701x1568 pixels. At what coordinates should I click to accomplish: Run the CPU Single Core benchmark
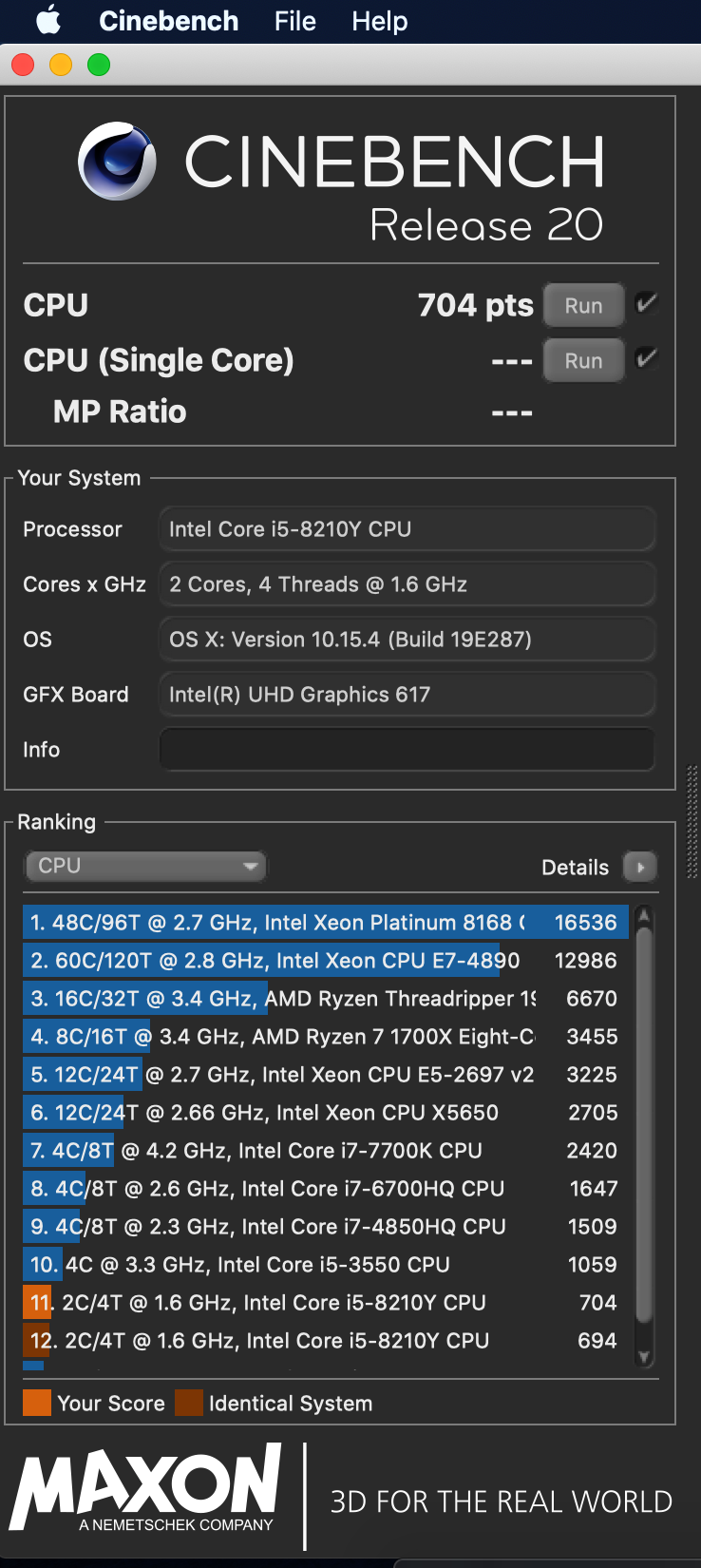583,361
